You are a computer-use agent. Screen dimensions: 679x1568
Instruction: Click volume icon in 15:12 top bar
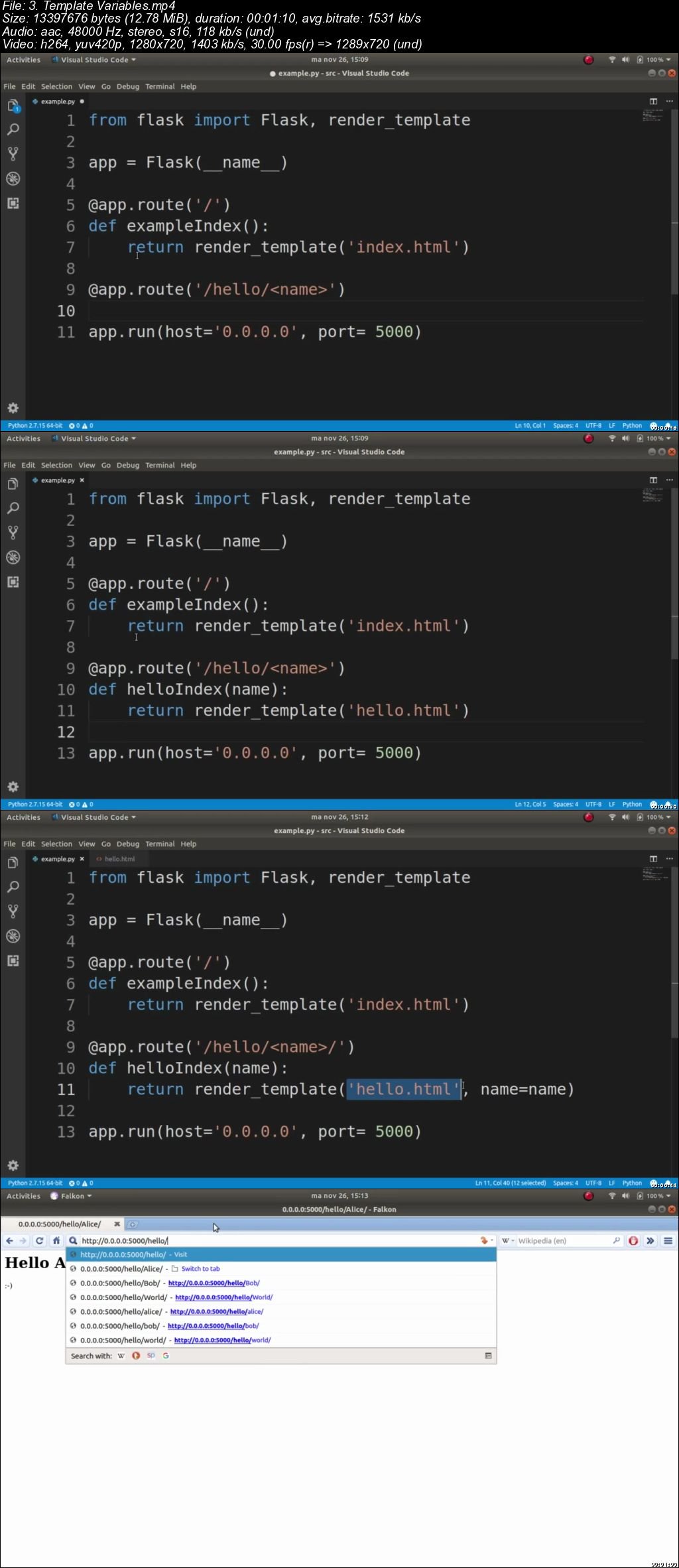click(x=625, y=817)
